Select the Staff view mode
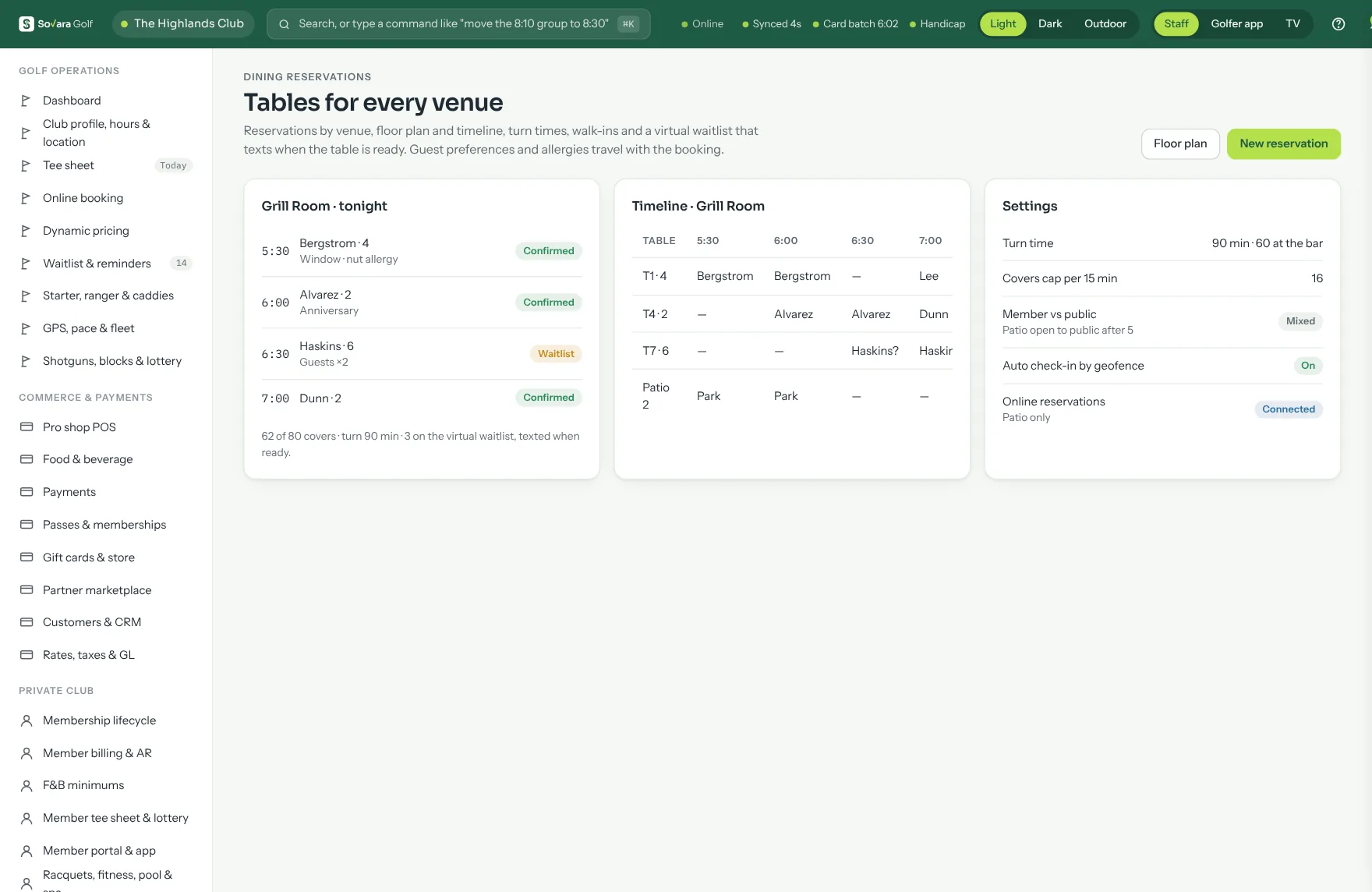This screenshot has height=892, width=1372. tap(1176, 24)
